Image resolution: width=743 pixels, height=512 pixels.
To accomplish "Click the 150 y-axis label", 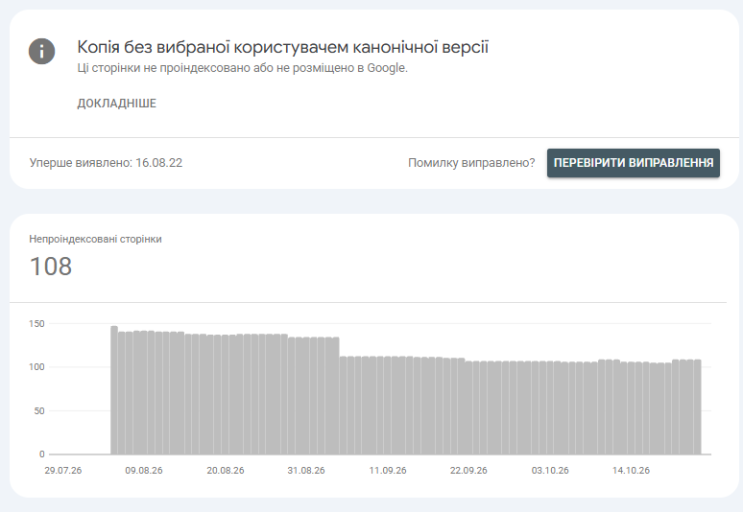I will pos(36,324).
